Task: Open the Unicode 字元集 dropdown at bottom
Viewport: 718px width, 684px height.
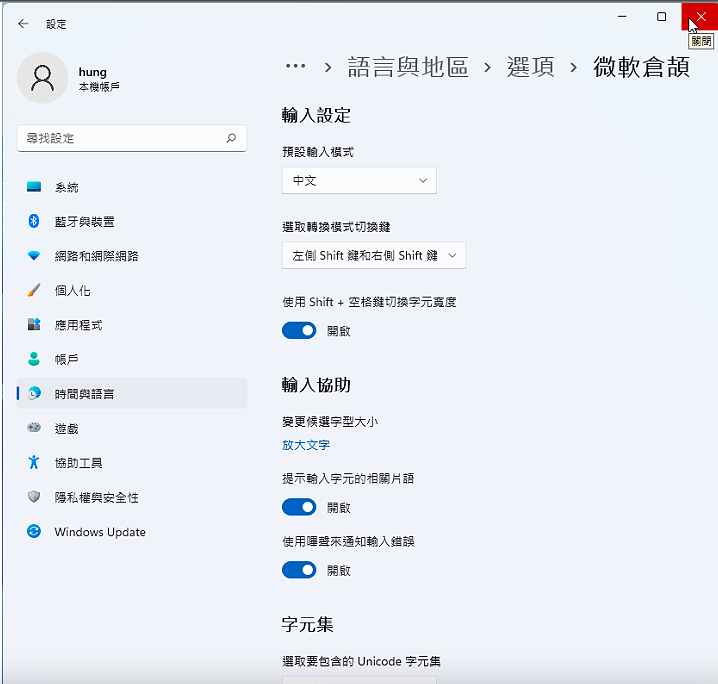Action: tap(359, 680)
